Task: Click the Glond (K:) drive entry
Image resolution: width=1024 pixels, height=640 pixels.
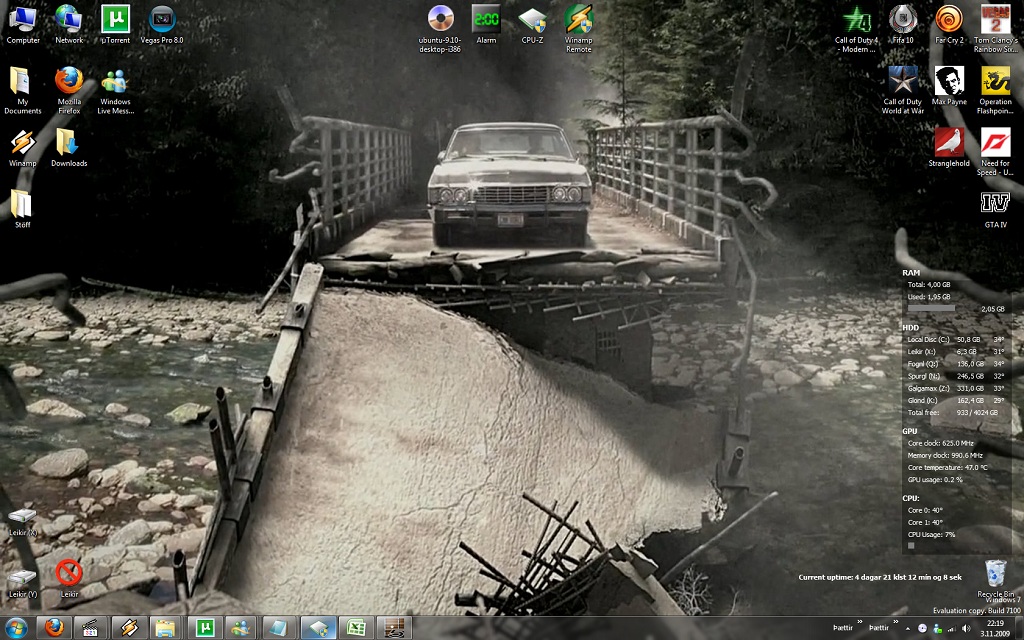Action: click(955, 400)
